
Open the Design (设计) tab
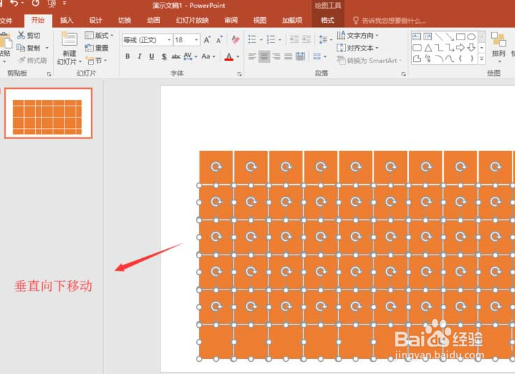[95, 21]
